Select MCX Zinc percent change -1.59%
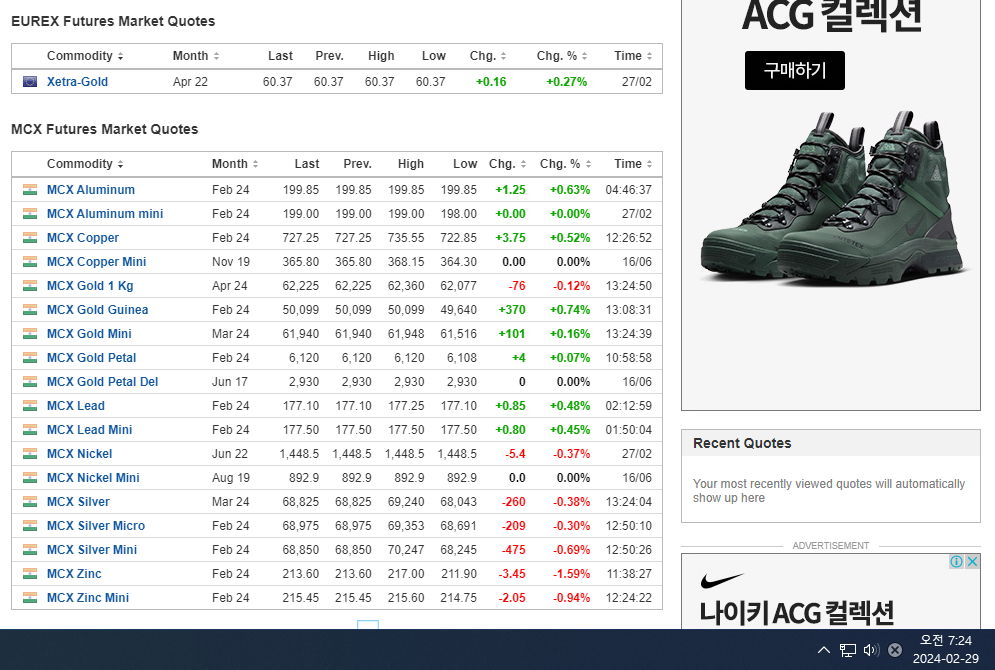This screenshot has height=670, width=995. point(571,574)
